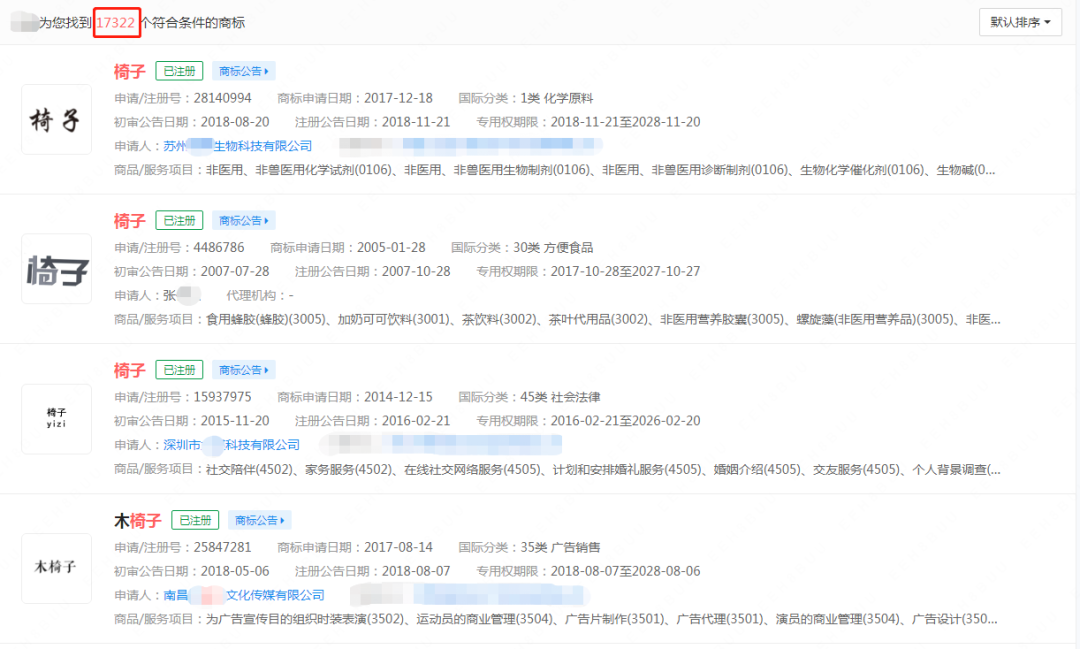Click 商标公告 button for 木椅子 trademark
This screenshot has height=649, width=1080.
(x=259, y=520)
